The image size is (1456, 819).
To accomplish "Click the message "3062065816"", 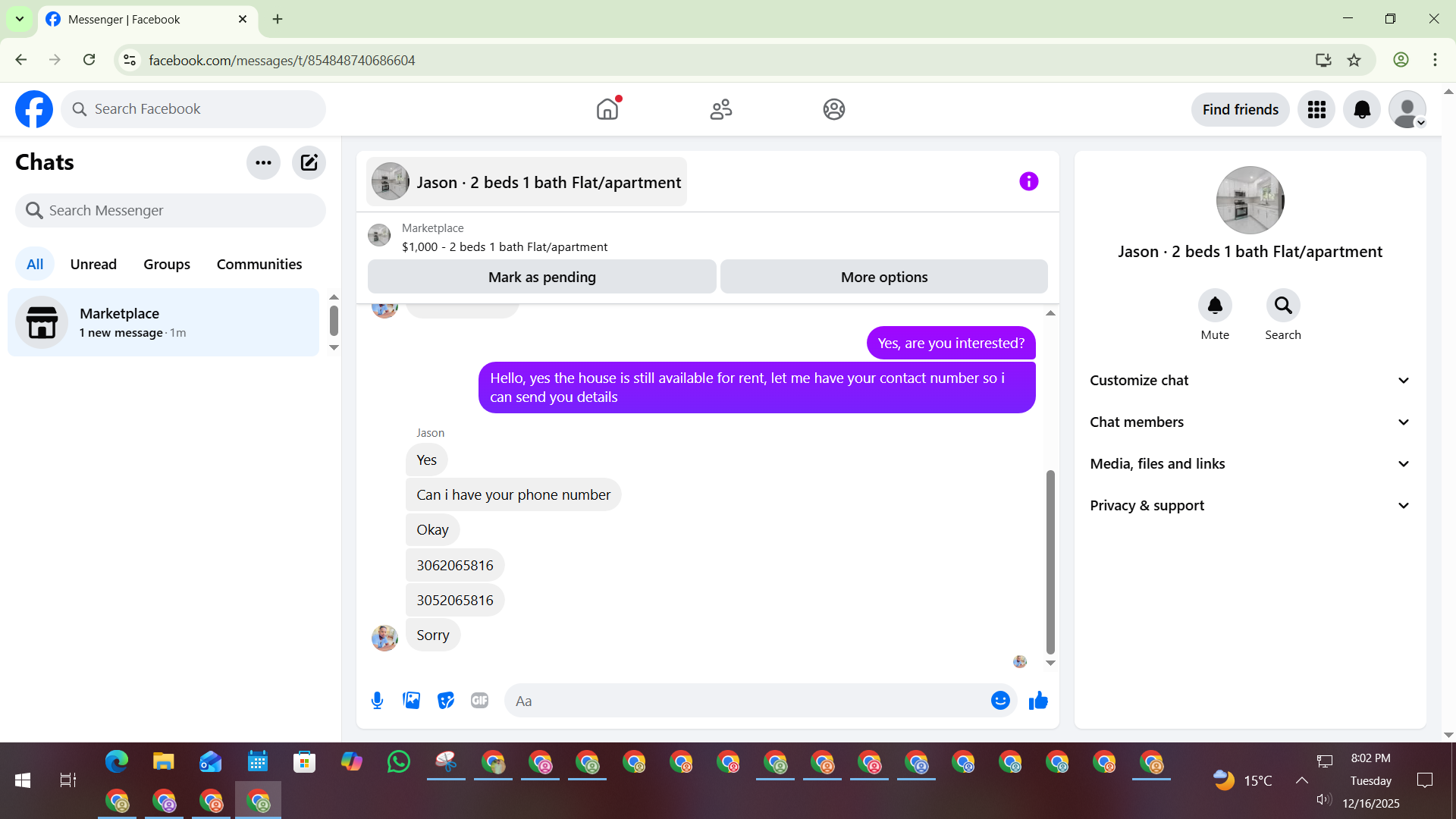I will pyautogui.click(x=455, y=565).
